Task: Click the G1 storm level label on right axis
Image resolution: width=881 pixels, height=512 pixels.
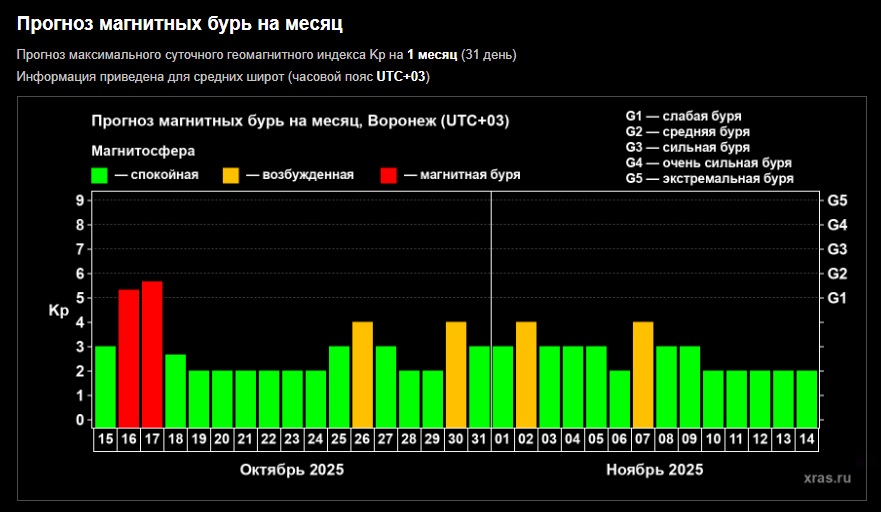Action: click(x=837, y=298)
